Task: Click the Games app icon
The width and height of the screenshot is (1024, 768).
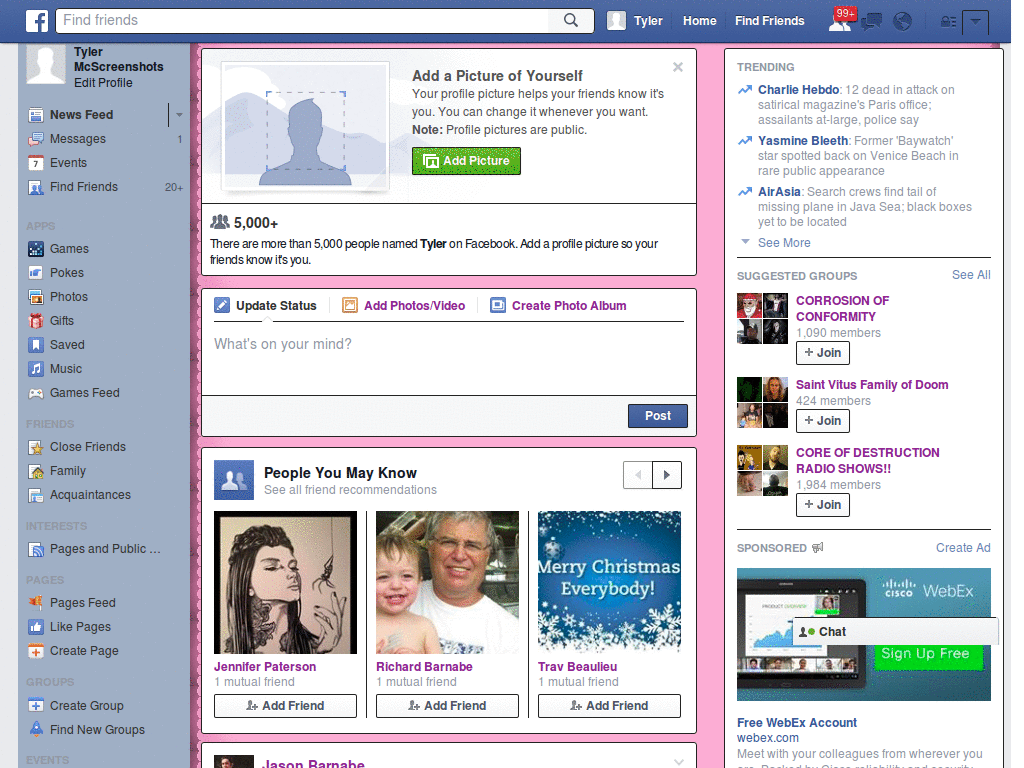Action: coord(36,249)
